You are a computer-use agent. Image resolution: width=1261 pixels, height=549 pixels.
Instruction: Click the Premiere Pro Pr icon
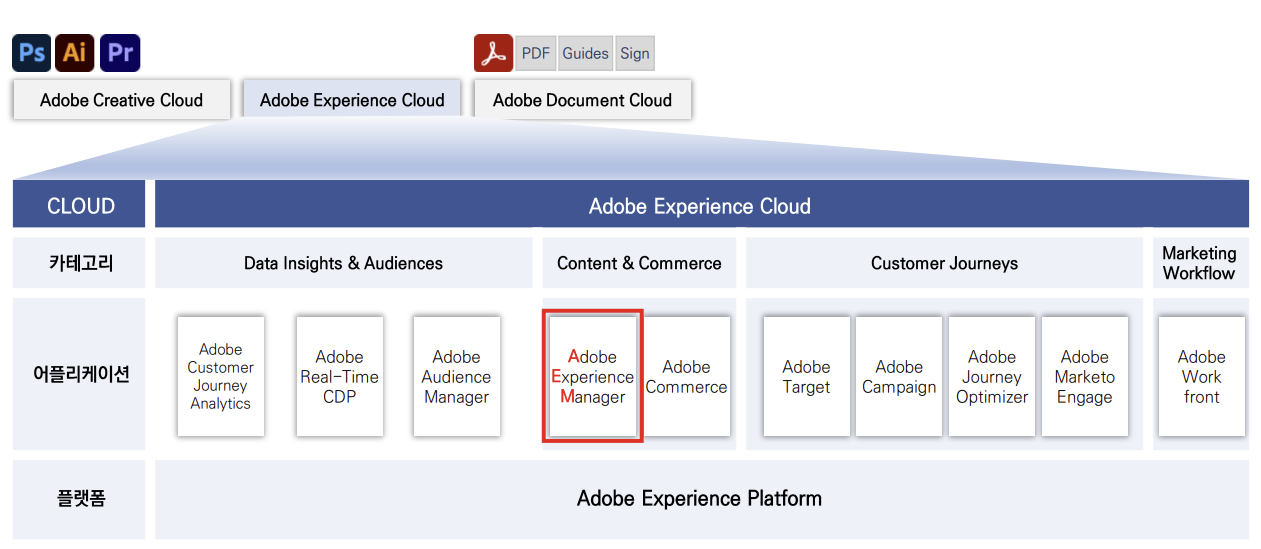click(x=120, y=53)
